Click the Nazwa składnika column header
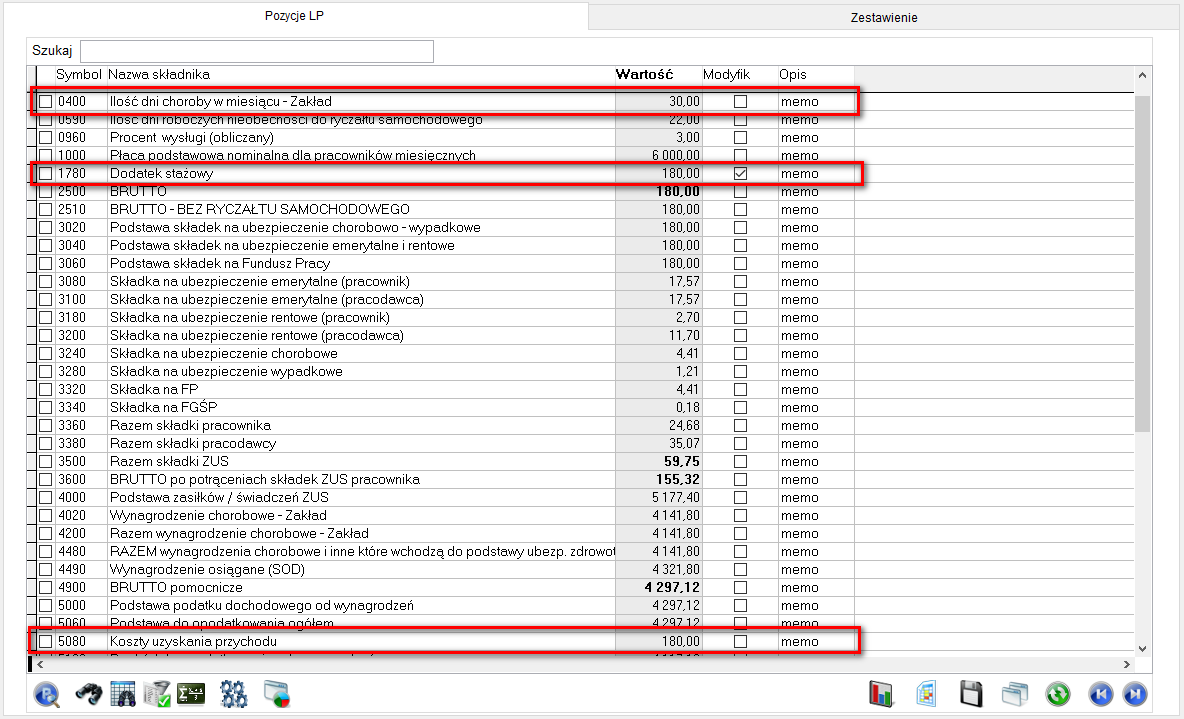The image size is (1184, 719). (159, 75)
